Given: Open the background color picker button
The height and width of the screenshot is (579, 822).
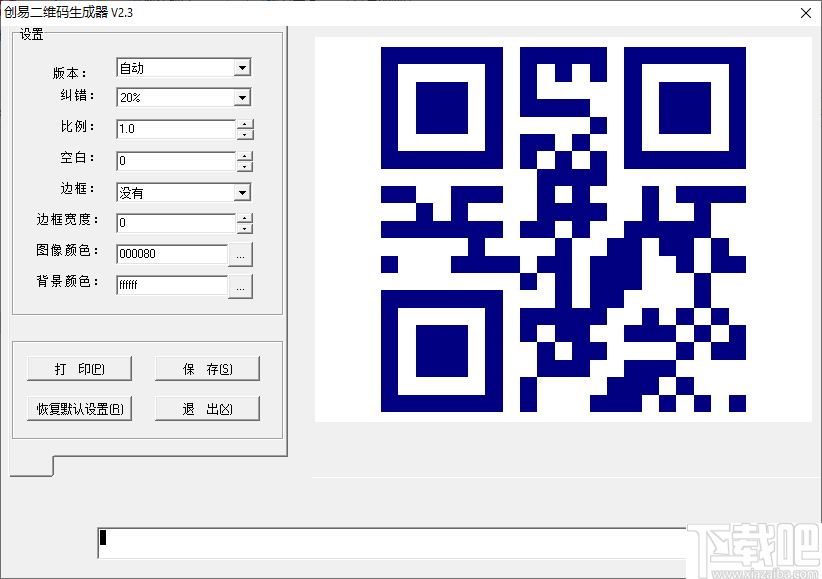Looking at the screenshot, I should click(241, 287).
